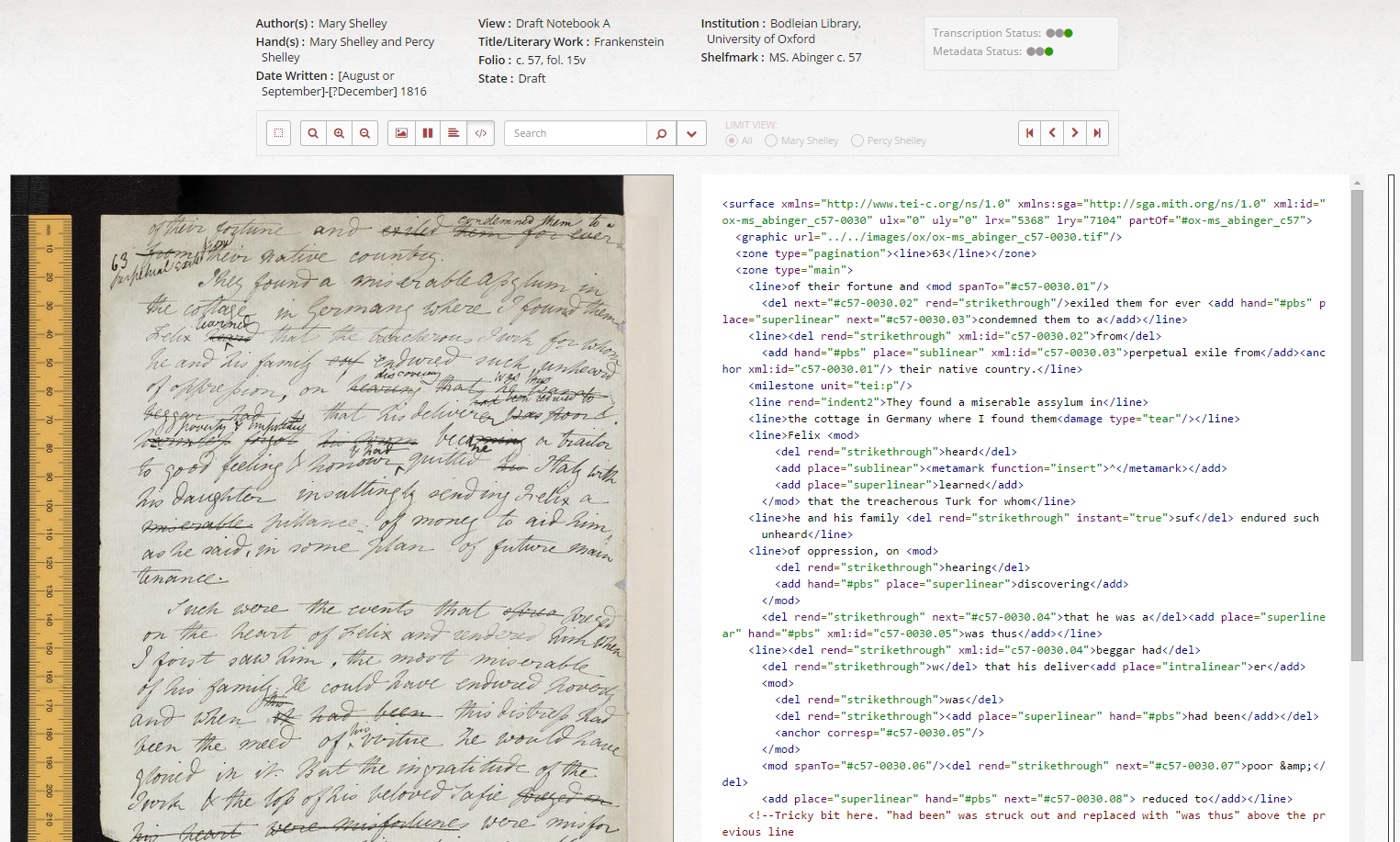Go to the next page
The image size is (1400, 842).
[1074, 133]
